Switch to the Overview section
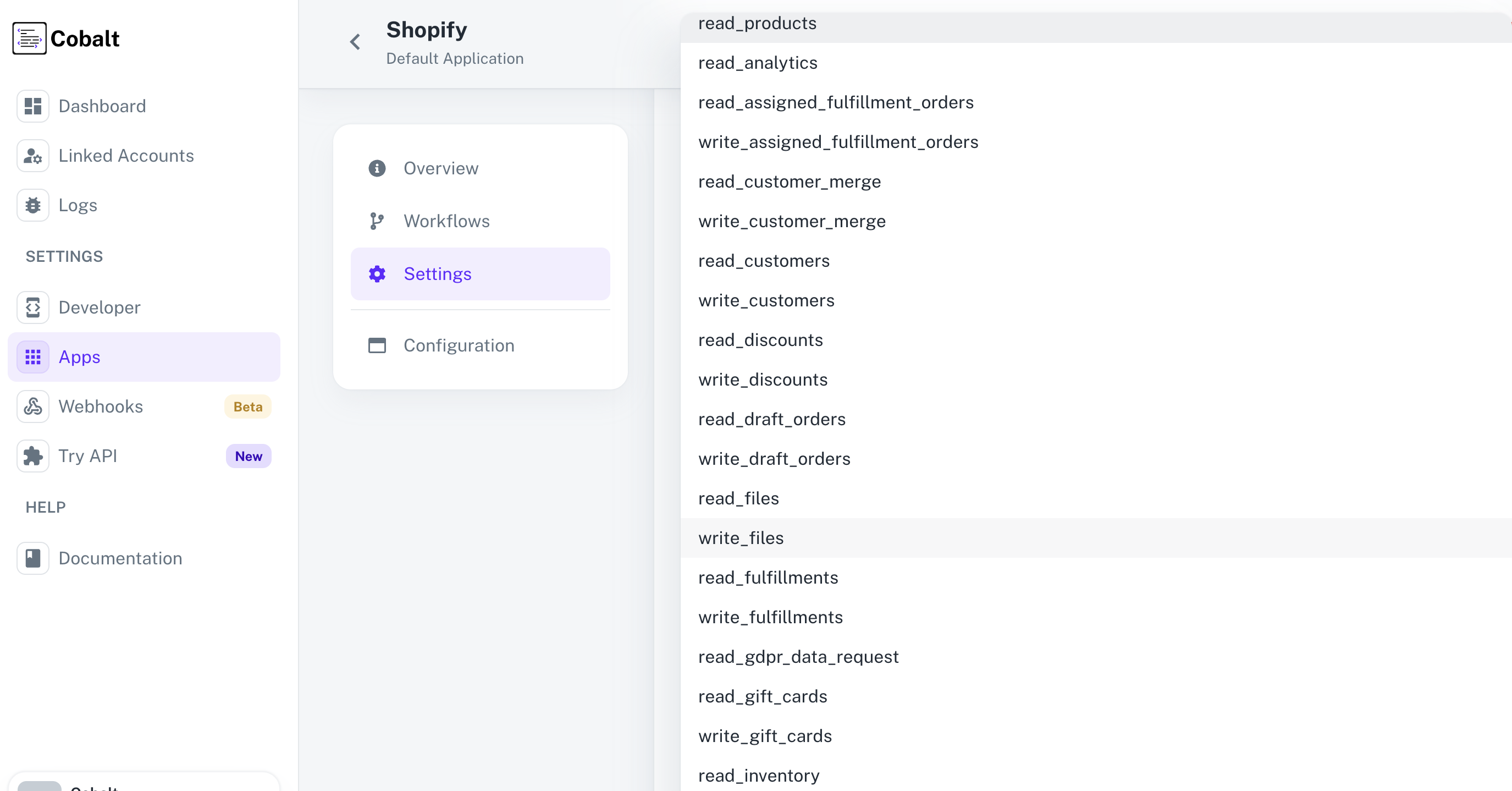The width and height of the screenshot is (1512, 791). [441, 168]
